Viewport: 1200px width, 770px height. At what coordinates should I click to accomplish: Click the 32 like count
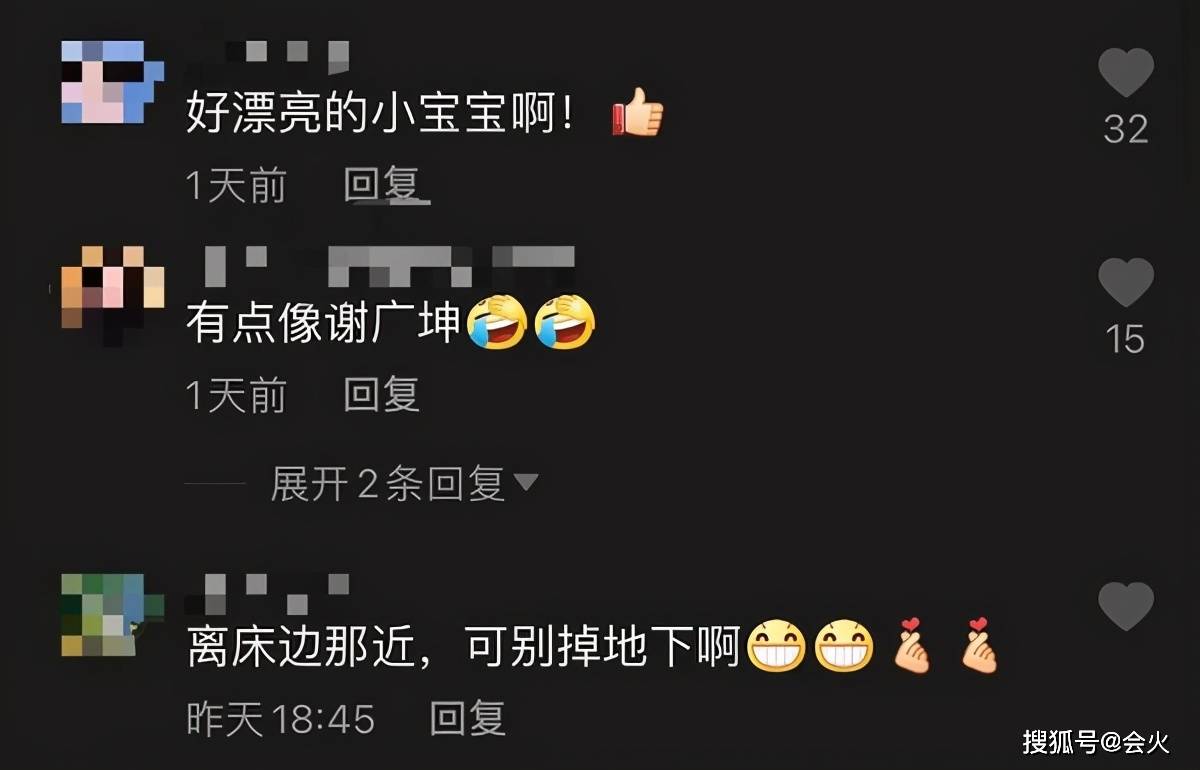(x=1126, y=130)
